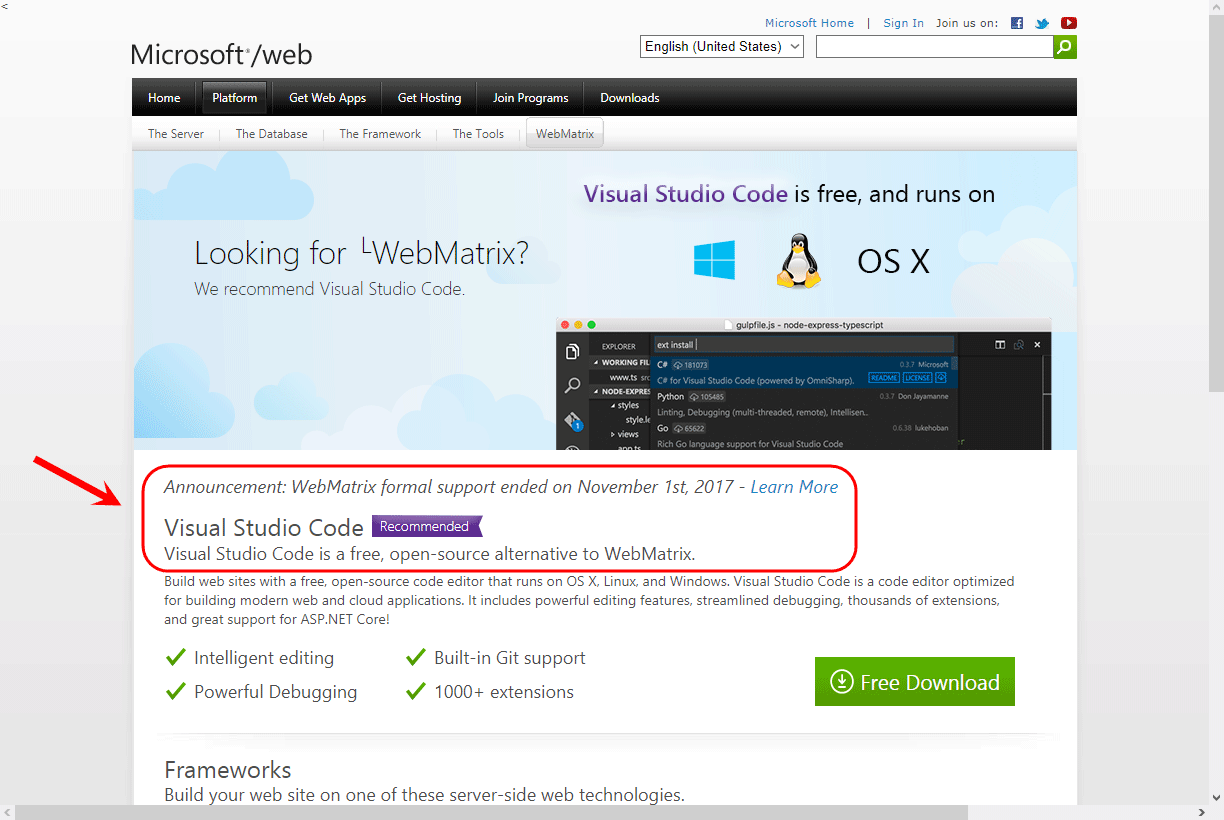1224x820 pixels.
Task: Click the Visual Studio Code banner heading
Action: (x=686, y=194)
